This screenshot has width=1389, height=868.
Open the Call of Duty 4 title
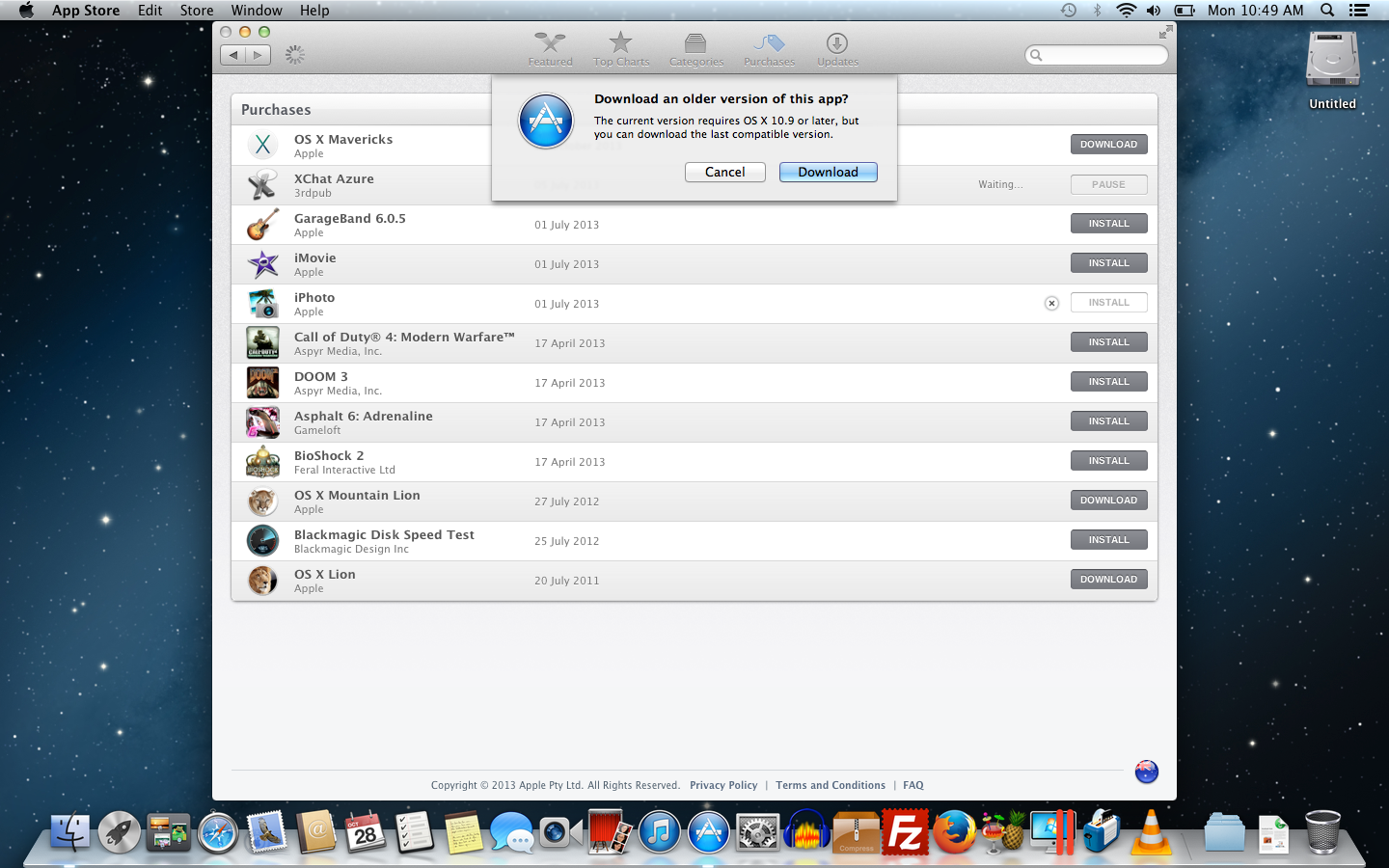[404, 337]
